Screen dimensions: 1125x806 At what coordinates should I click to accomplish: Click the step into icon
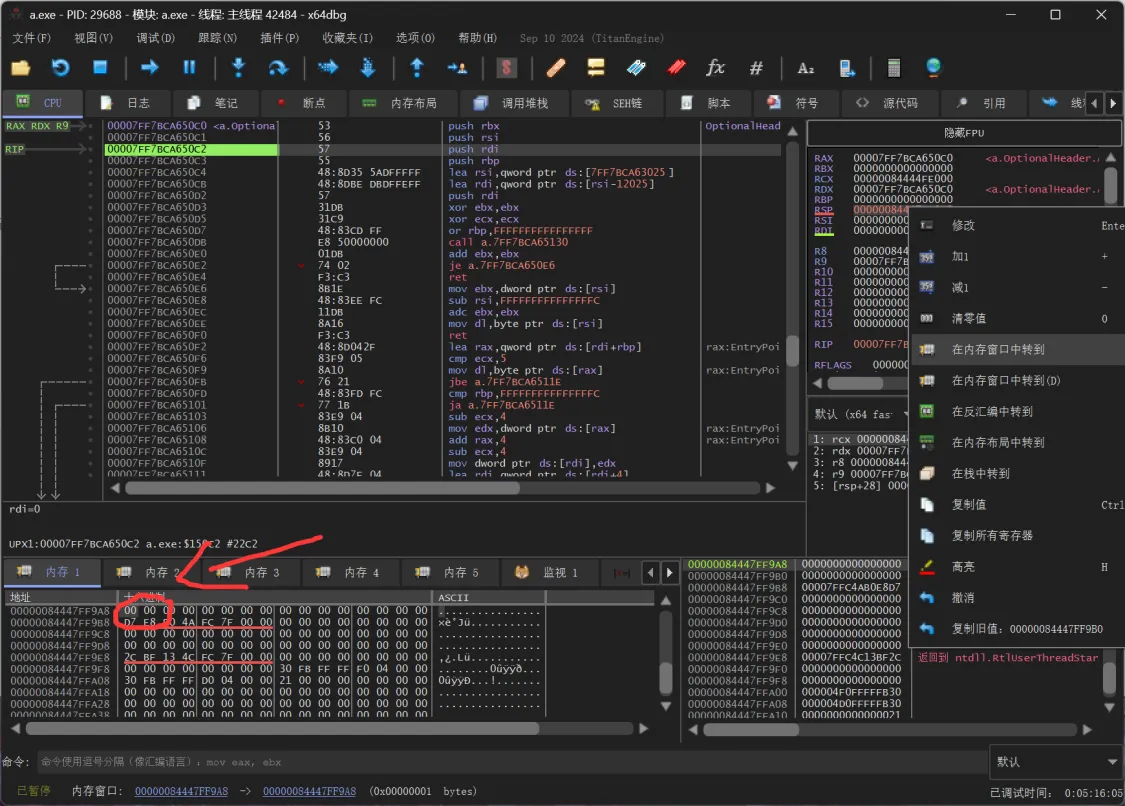point(238,68)
